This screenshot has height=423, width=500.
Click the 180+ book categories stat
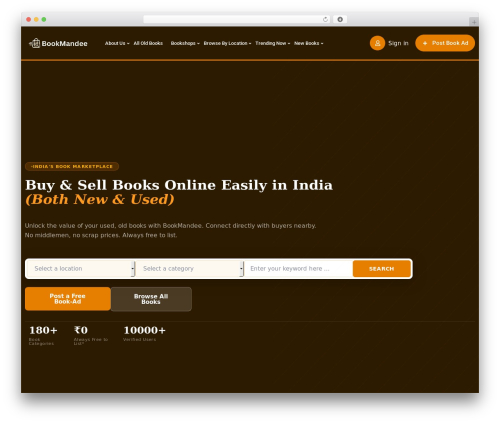pyautogui.click(x=43, y=335)
